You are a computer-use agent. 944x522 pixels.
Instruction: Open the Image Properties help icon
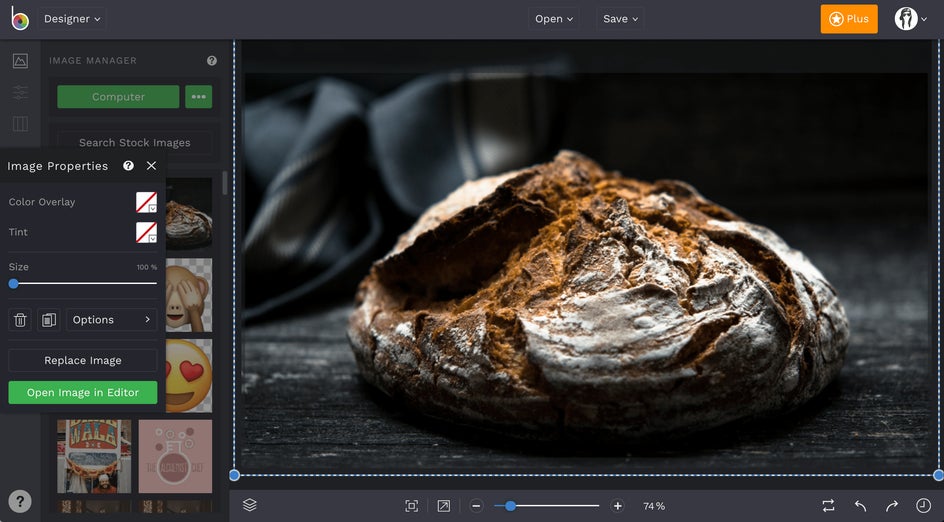(x=128, y=166)
